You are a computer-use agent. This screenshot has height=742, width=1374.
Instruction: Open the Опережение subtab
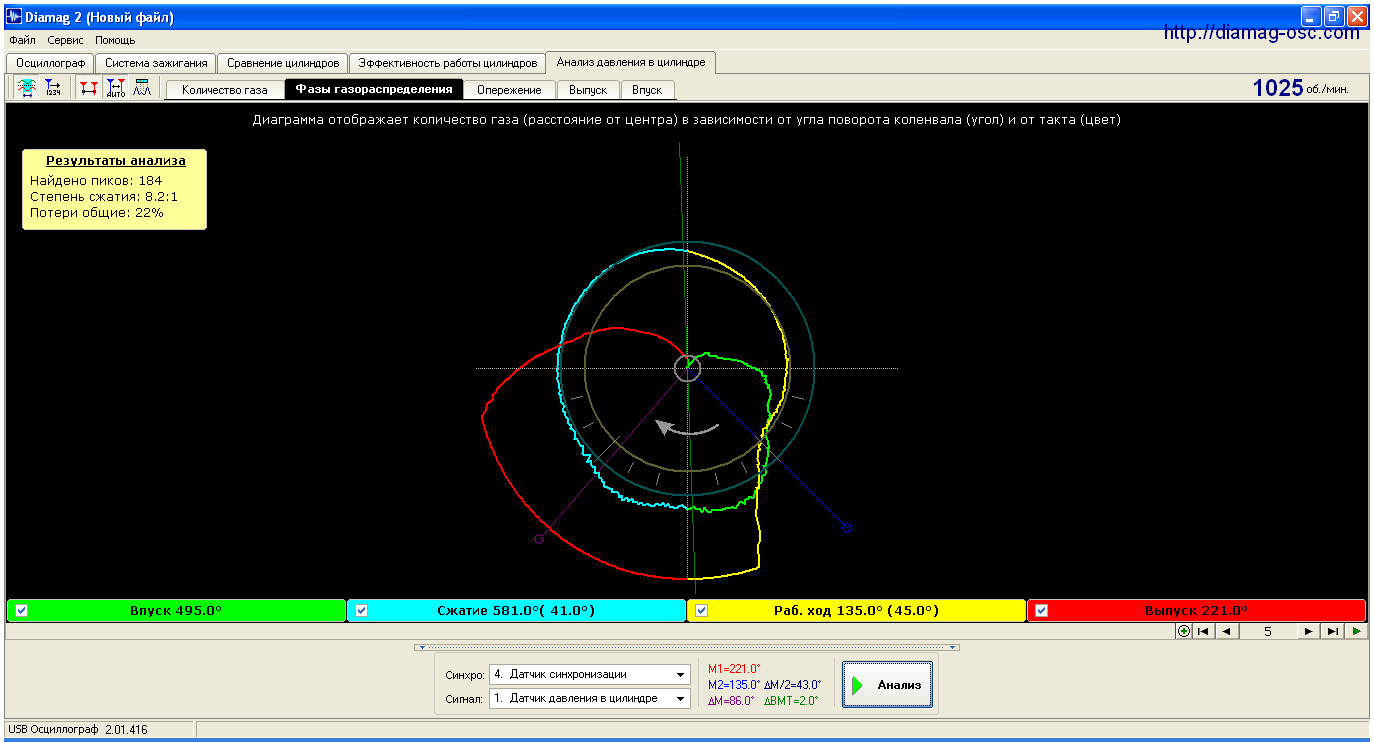click(x=509, y=90)
